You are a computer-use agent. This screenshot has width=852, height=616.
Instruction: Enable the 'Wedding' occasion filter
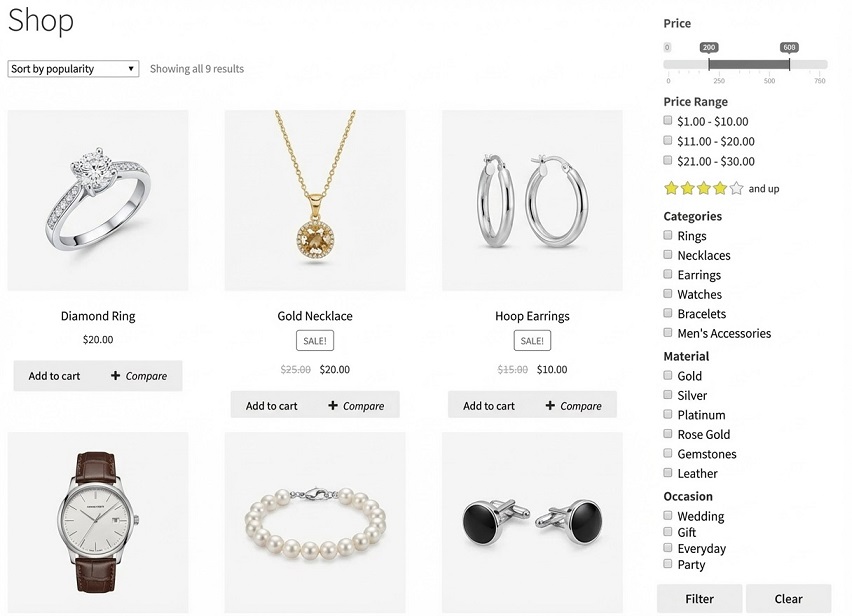(668, 516)
